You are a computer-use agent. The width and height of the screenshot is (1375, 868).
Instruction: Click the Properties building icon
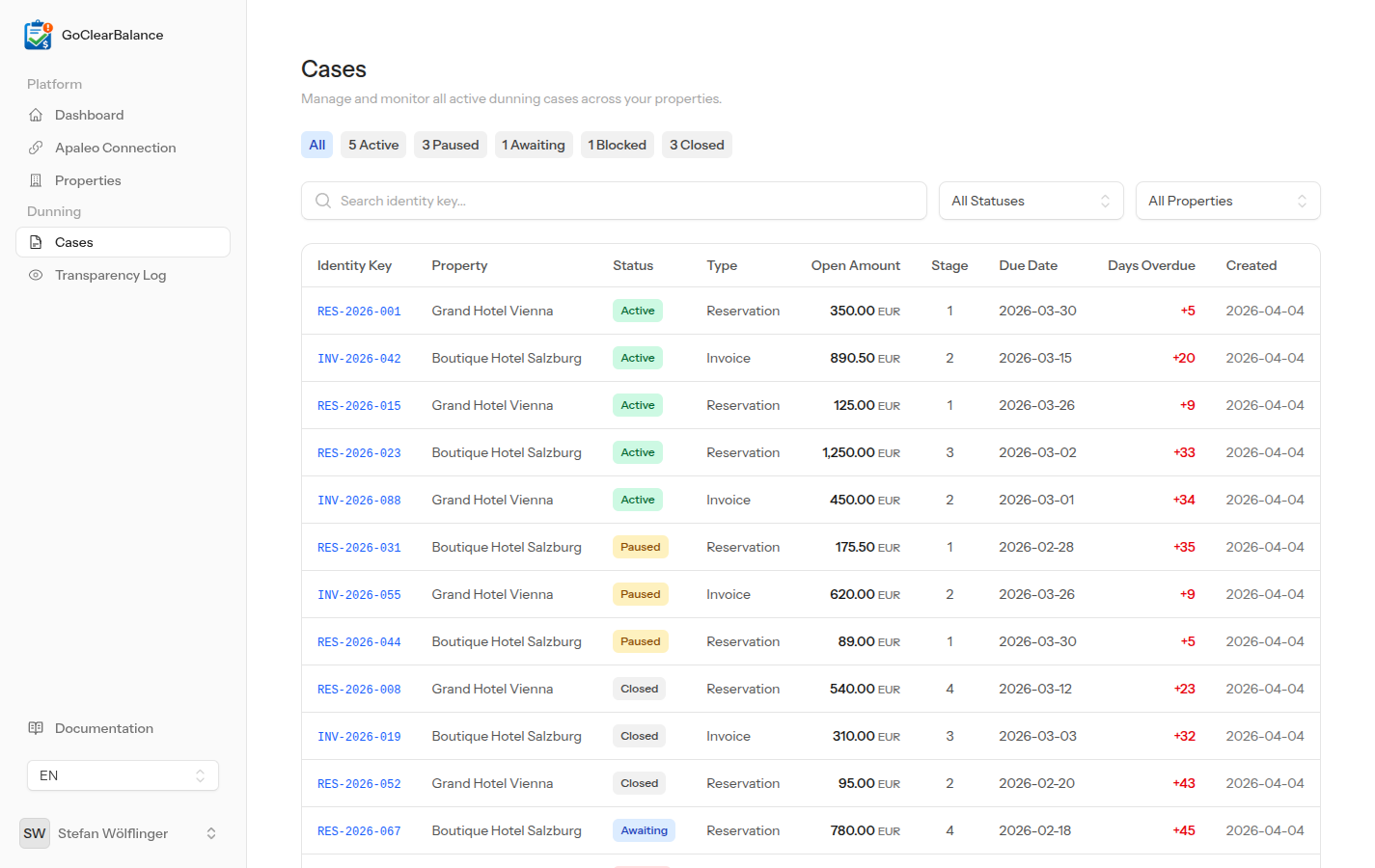pos(36,180)
